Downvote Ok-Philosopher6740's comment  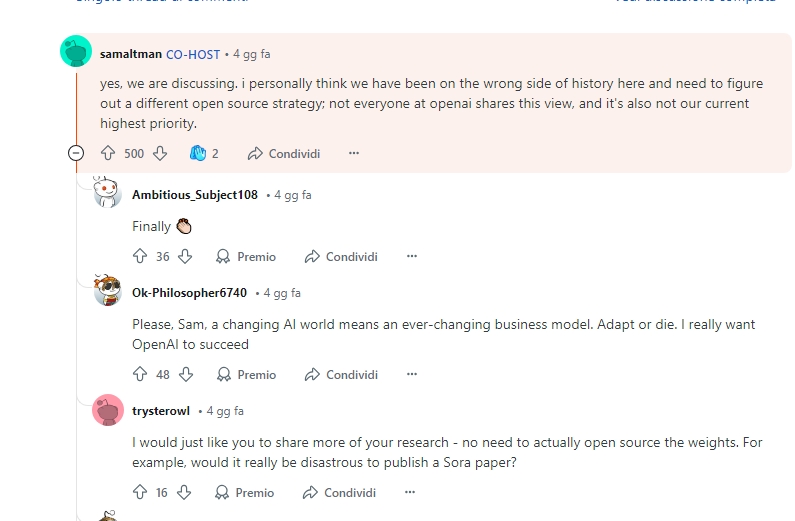tap(185, 375)
